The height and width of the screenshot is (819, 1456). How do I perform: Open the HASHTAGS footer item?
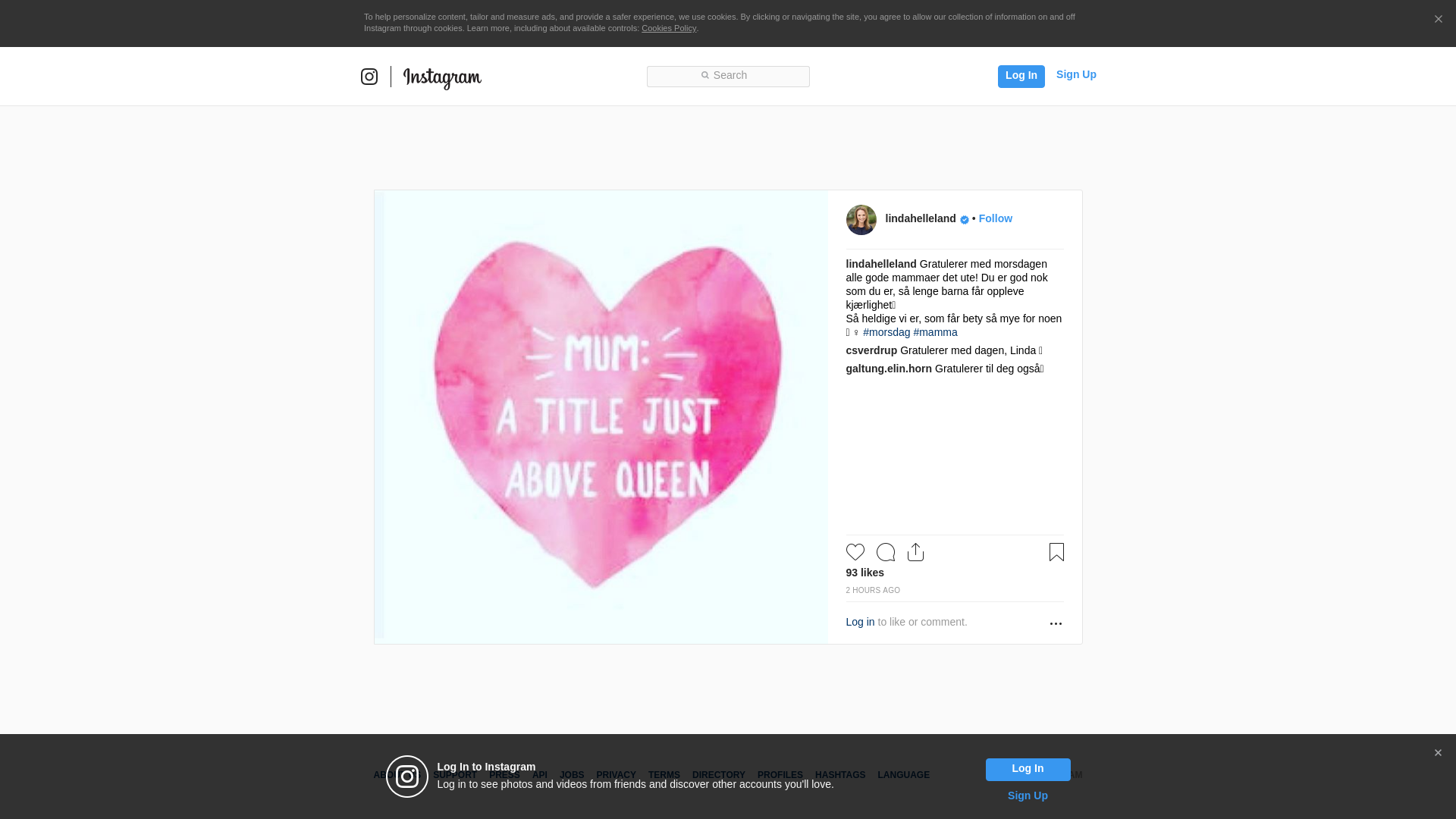839,775
